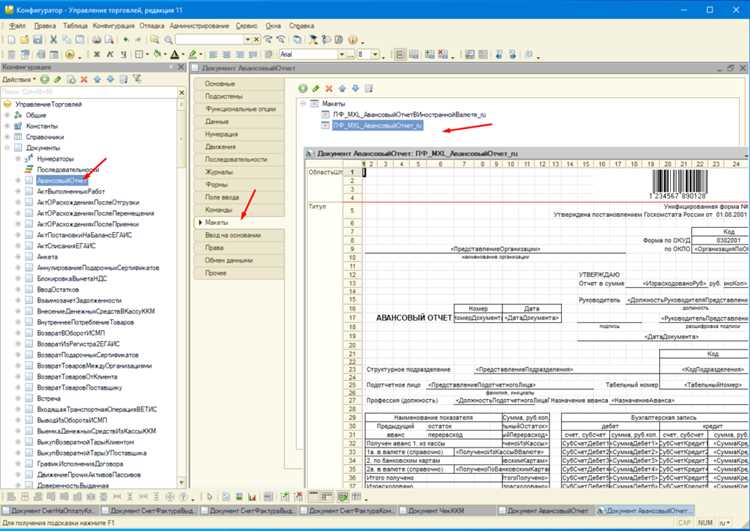Open the Действия dropdown in configuration panel
This screenshot has width=750, height=531.
pos(19,79)
